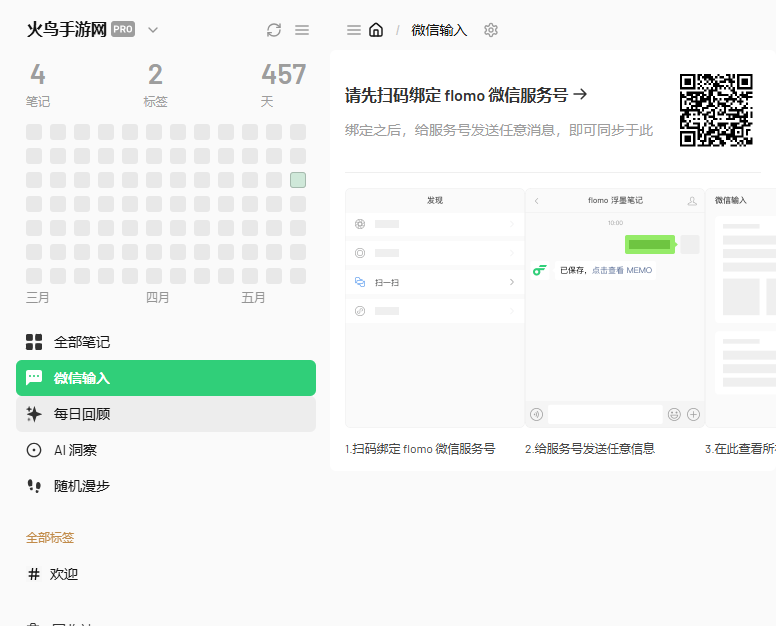Click the 四月 heatmap month label
Viewport: 776px width, 626px height.
[x=157, y=297]
